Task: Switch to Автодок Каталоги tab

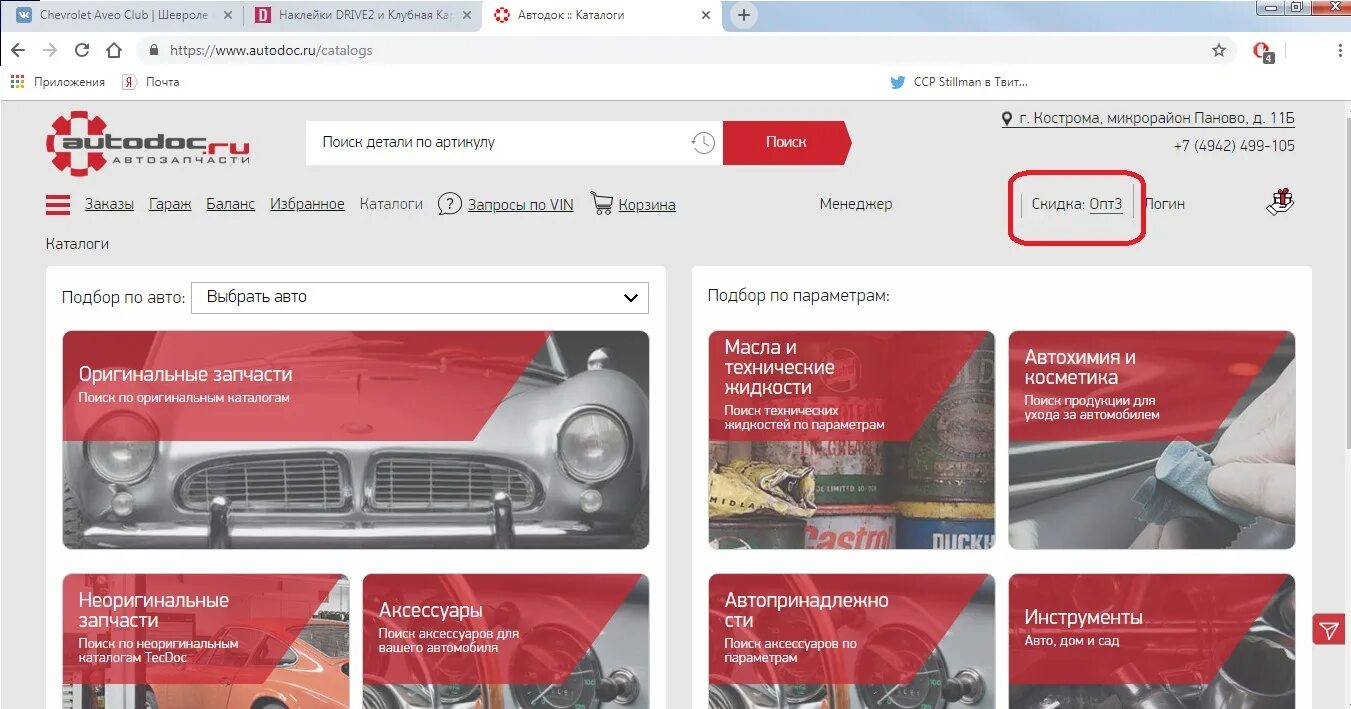Action: coord(600,15)
